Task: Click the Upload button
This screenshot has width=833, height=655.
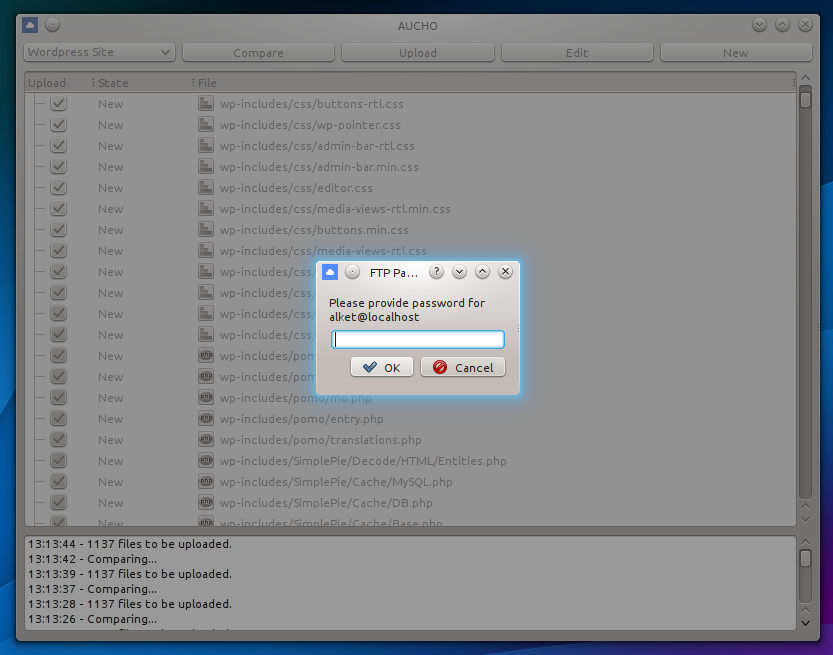Action: [418, 53]
